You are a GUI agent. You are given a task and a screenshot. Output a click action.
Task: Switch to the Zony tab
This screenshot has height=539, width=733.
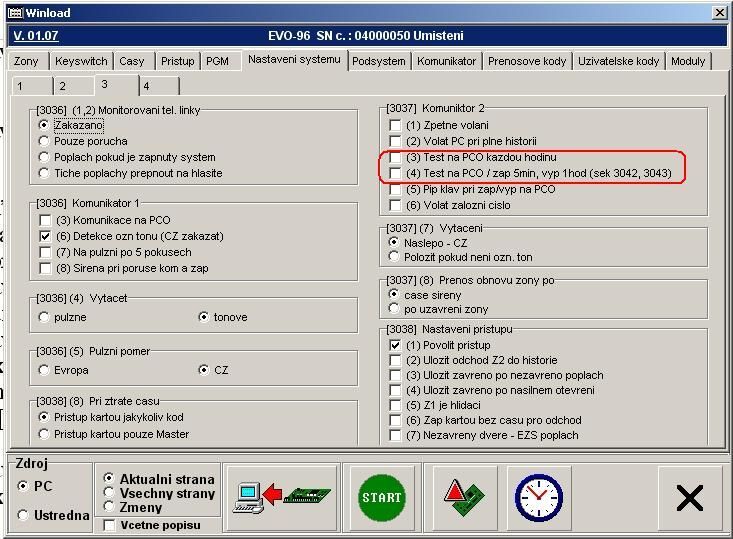pos(27,61)
